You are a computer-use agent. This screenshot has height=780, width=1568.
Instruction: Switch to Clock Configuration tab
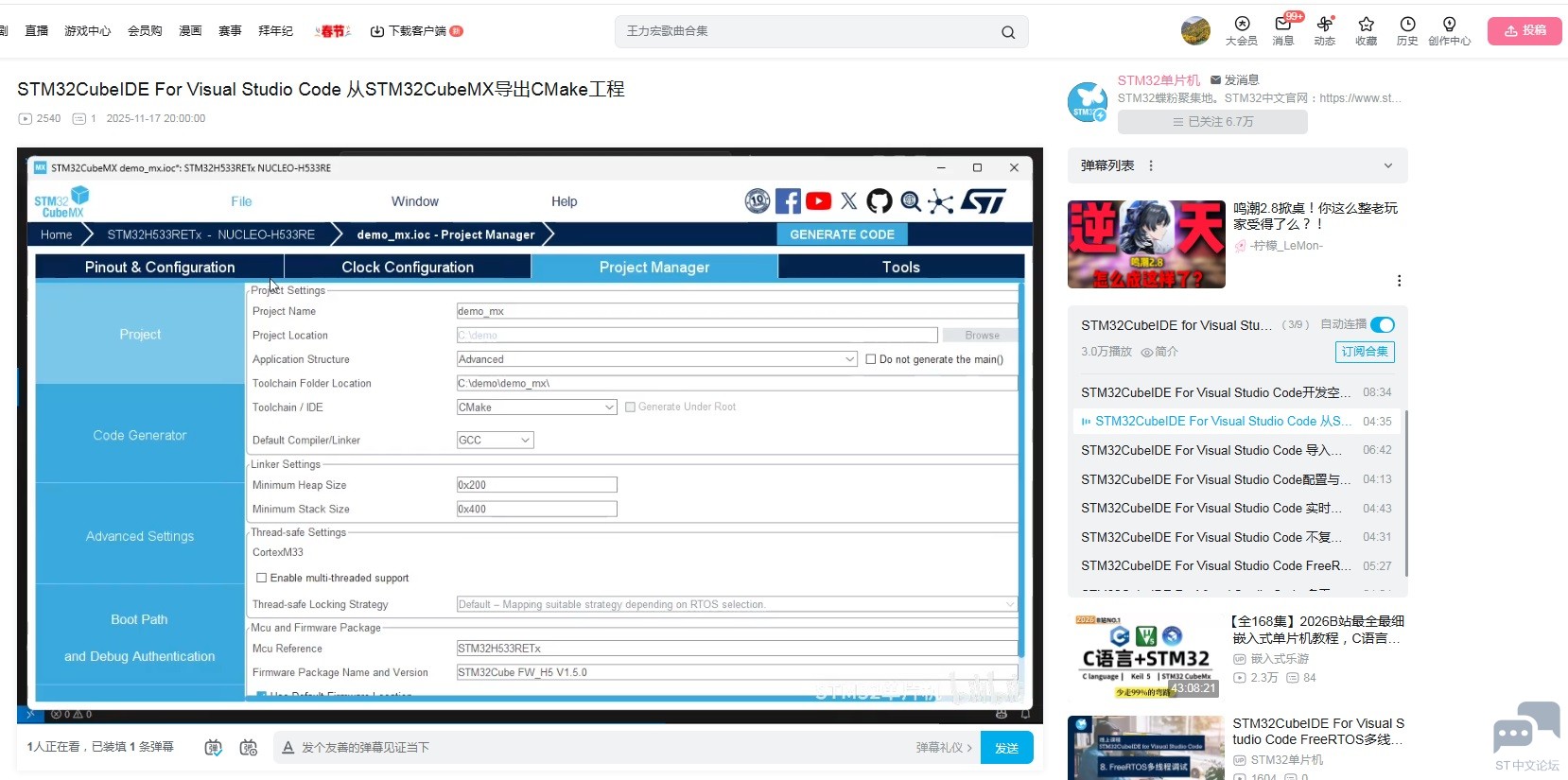(408, 268)
